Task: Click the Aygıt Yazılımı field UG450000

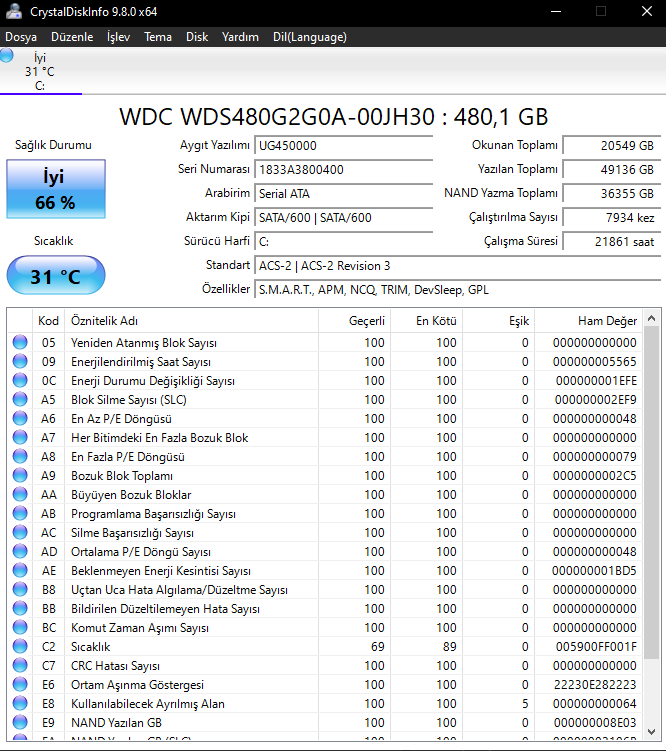Action: [x=344, y=146]
